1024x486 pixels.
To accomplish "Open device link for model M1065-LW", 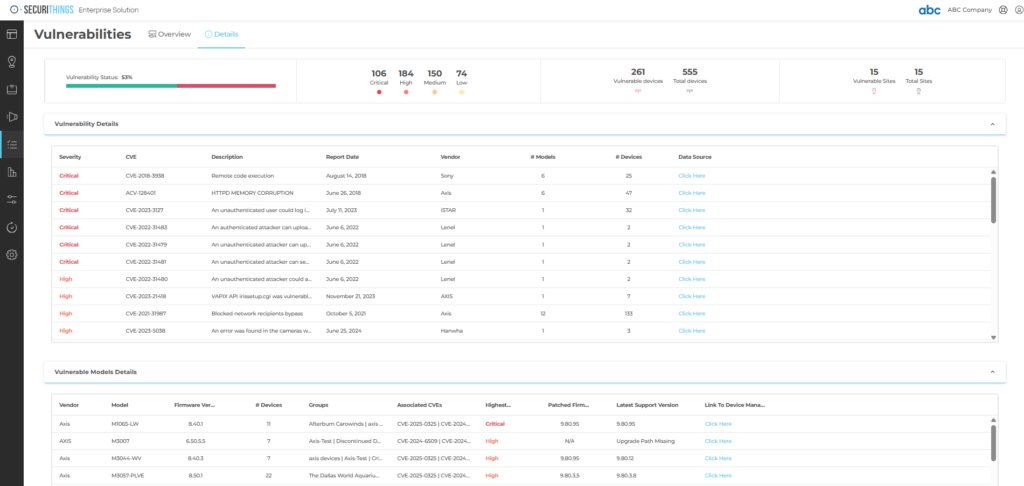I will (718, 424).
